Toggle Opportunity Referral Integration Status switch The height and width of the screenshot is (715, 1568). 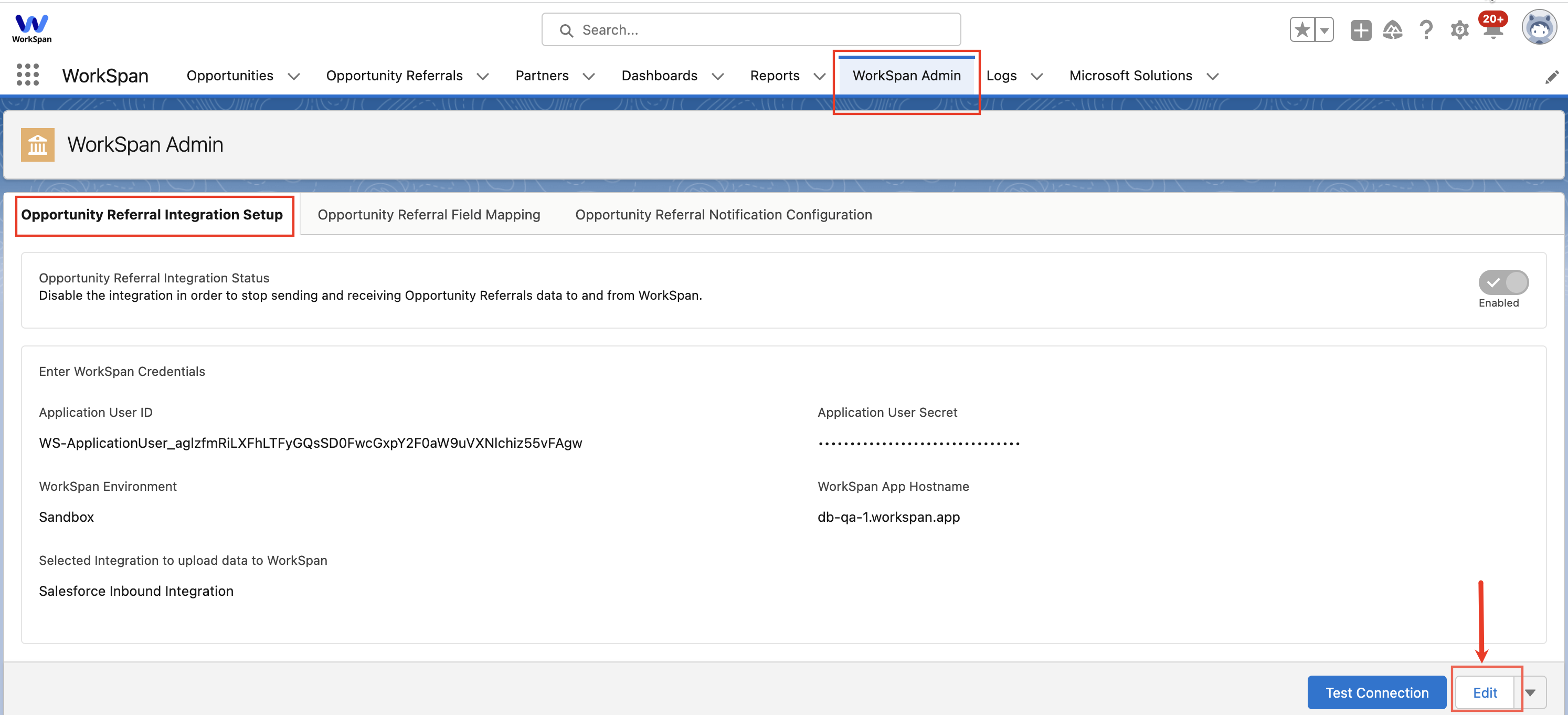pos(1503,282)
